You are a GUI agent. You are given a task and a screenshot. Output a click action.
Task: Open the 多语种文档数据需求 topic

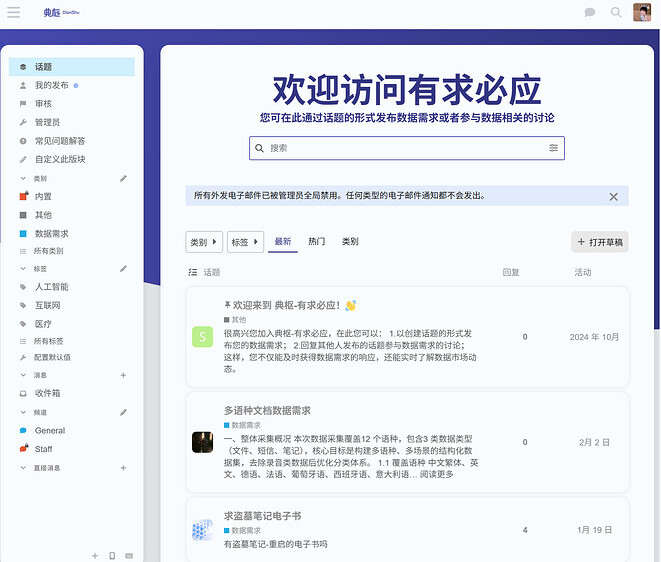(x=267, y=410)
